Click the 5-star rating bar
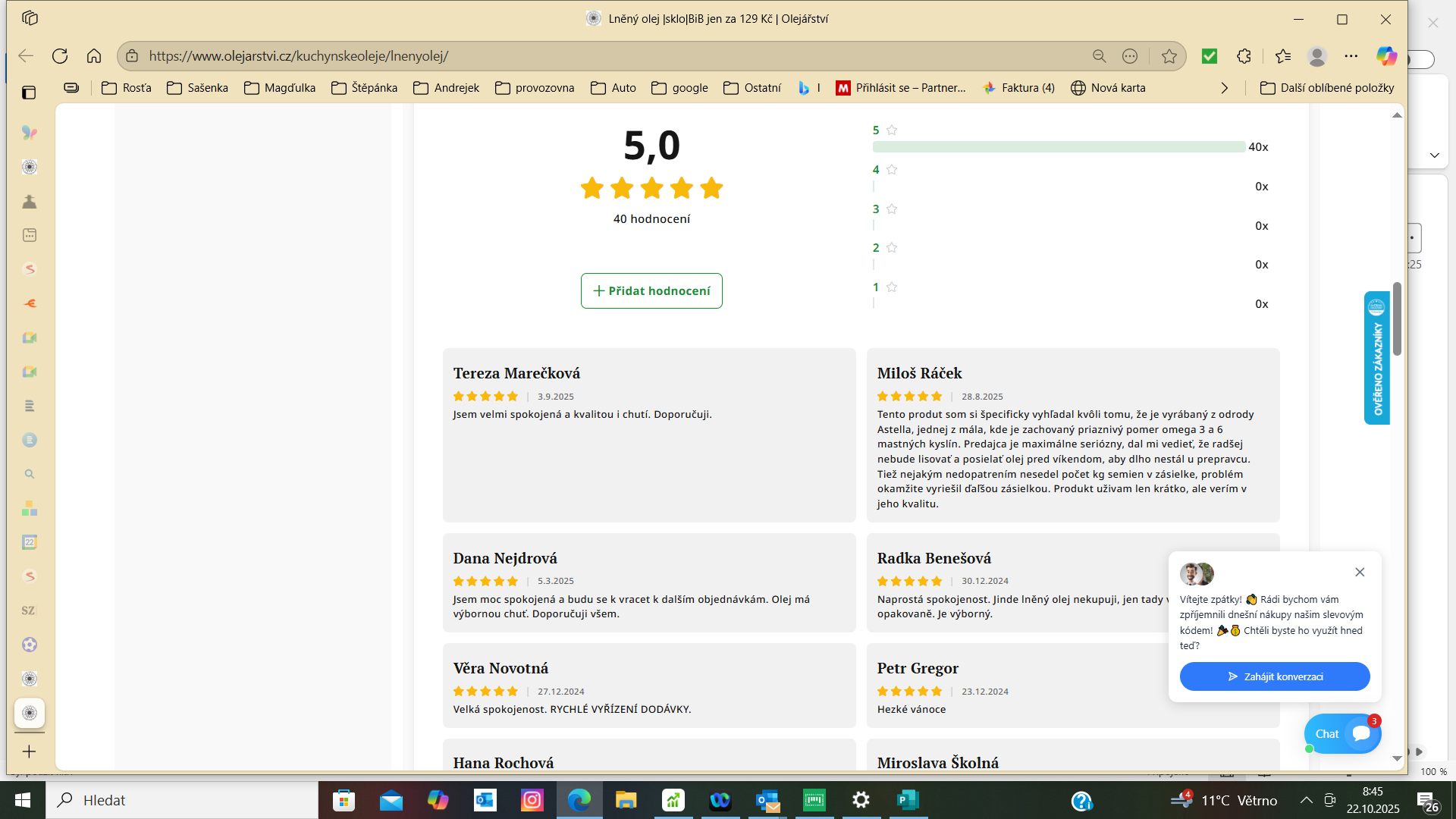This screenshot has height=819, width=1456. (x=1059, y=147)
